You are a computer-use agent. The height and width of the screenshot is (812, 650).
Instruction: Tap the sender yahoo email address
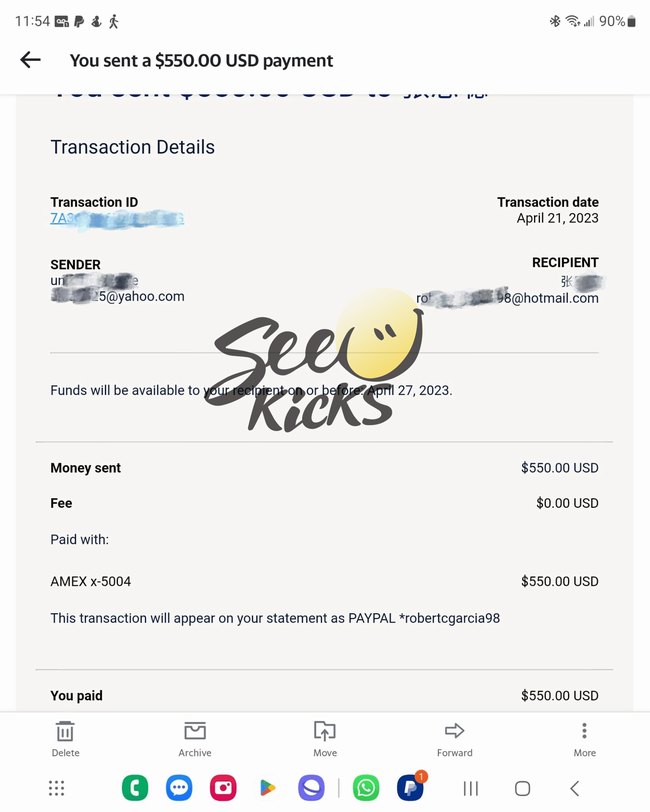coord(118,296)
